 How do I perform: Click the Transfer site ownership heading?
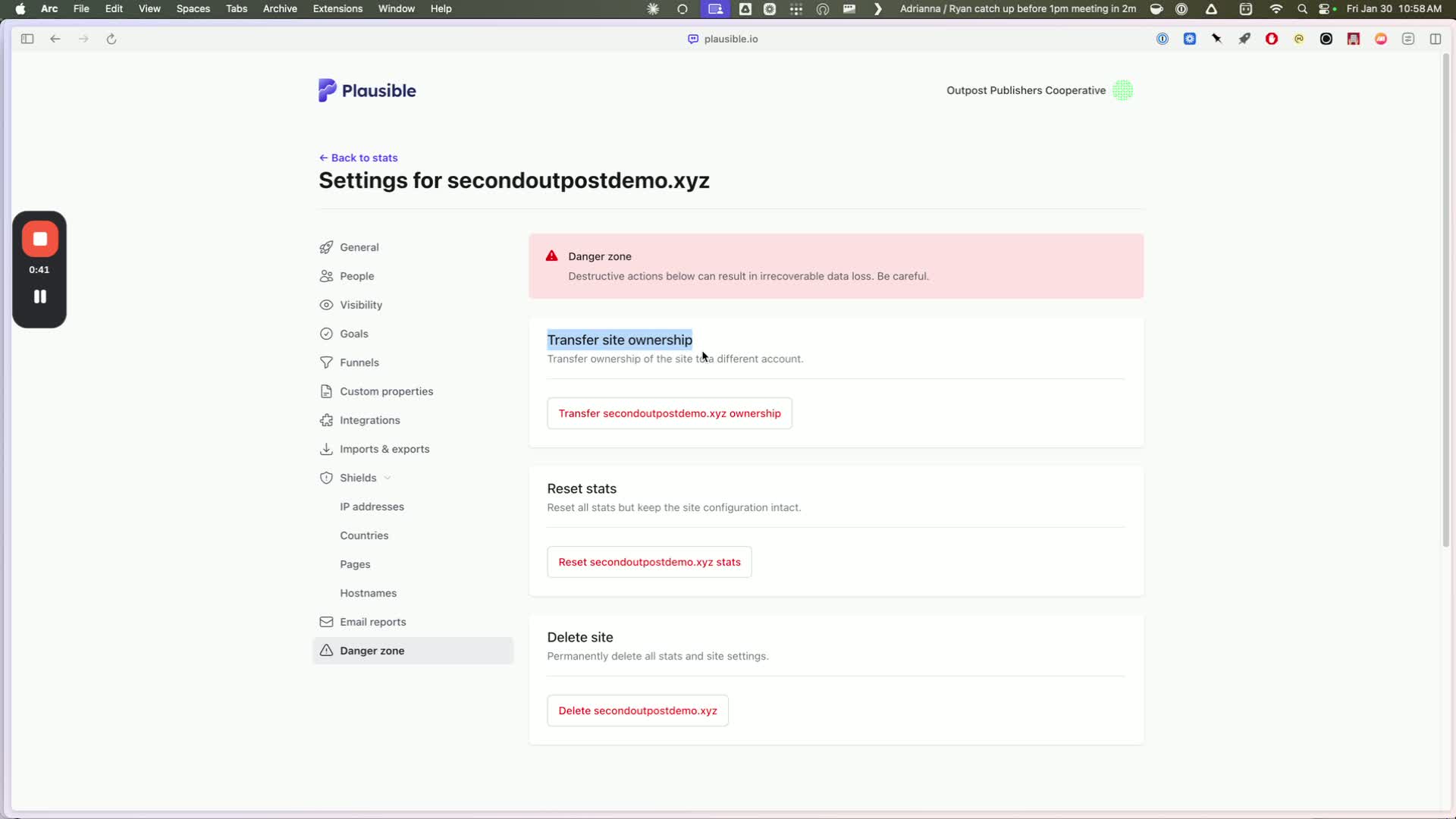620,340
